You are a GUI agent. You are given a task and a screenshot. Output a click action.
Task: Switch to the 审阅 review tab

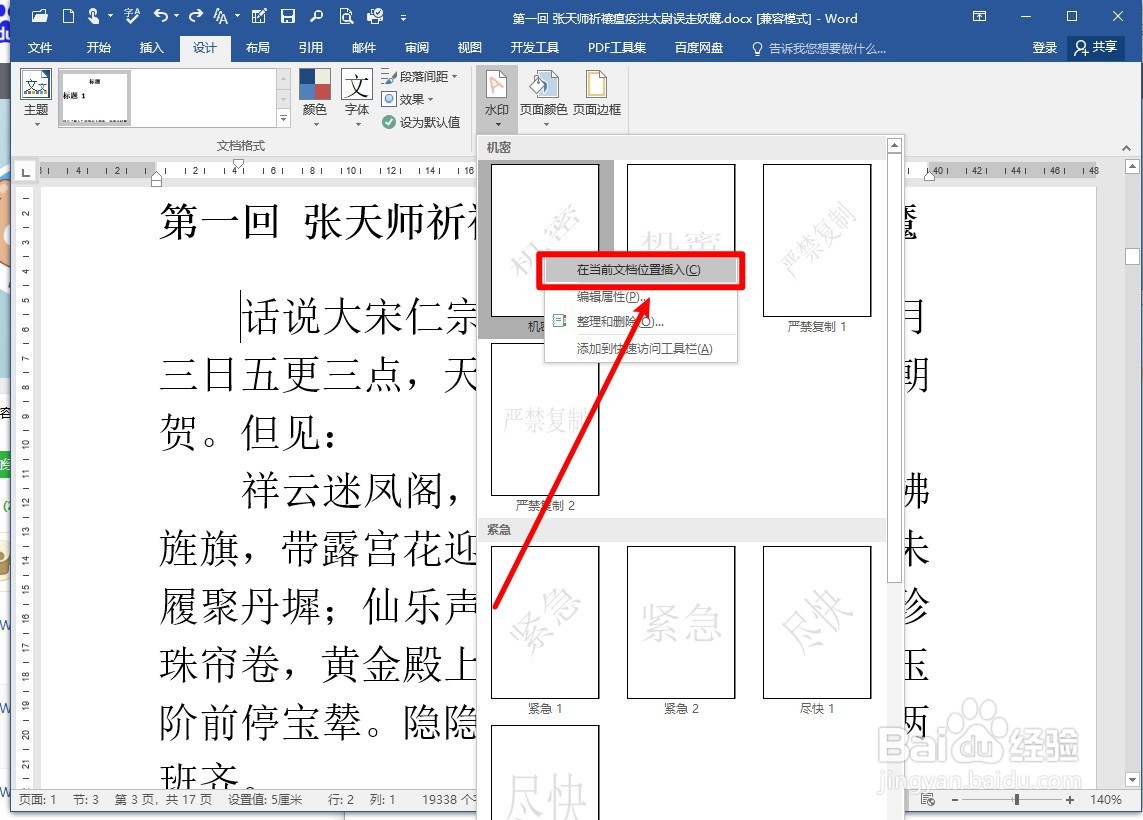click(x=417, y=47)
